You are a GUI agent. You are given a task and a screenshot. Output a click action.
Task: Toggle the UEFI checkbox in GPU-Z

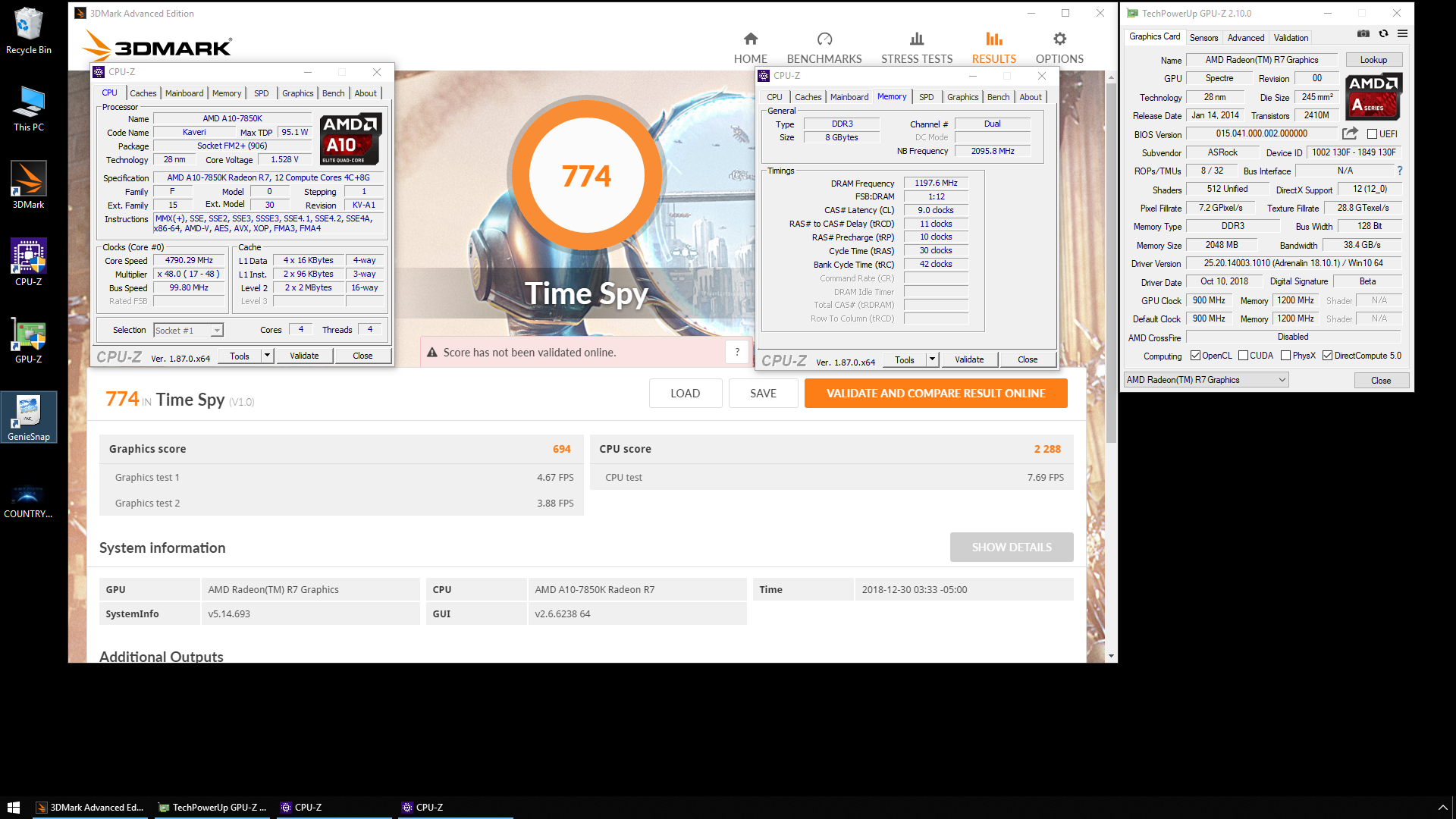click(x=1372, y=134)
